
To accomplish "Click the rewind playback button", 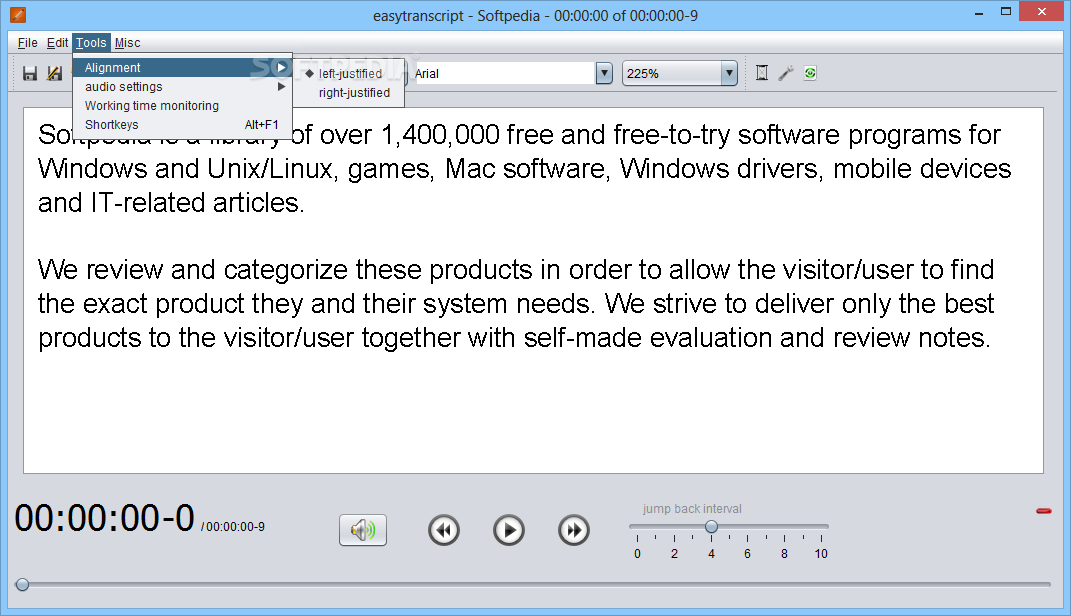I will pyautogui.click(x=444, y=530).
